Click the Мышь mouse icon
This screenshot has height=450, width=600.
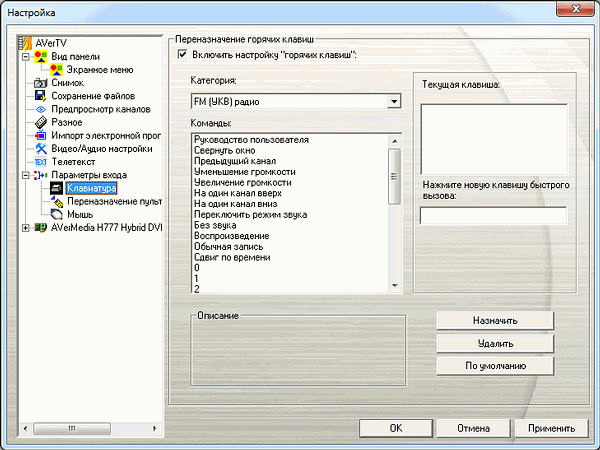[x=56, y=214]
